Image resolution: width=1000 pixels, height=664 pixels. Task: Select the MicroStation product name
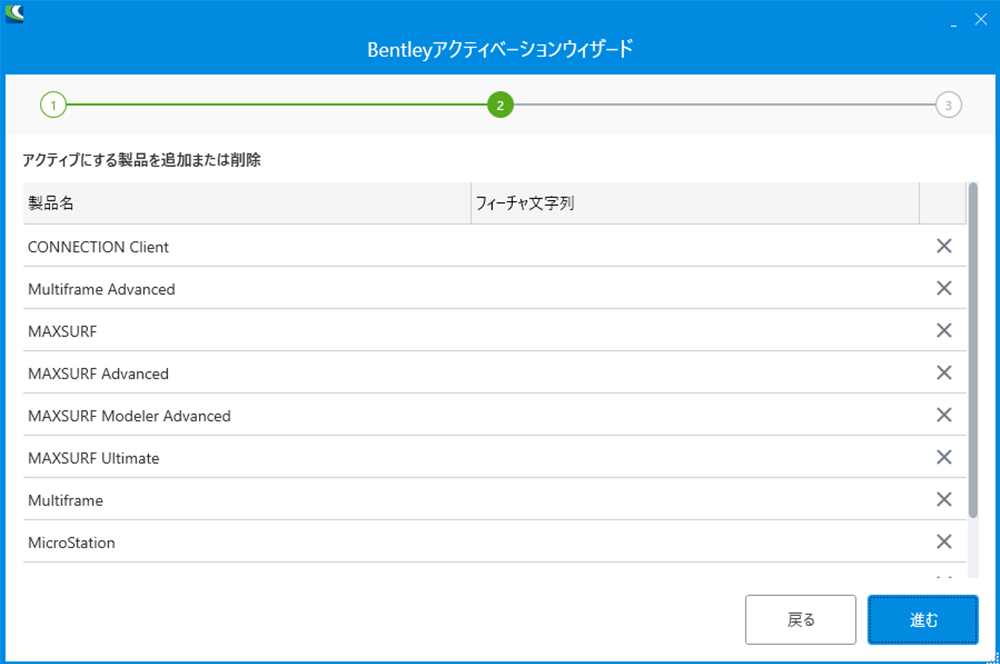[71, 542]
